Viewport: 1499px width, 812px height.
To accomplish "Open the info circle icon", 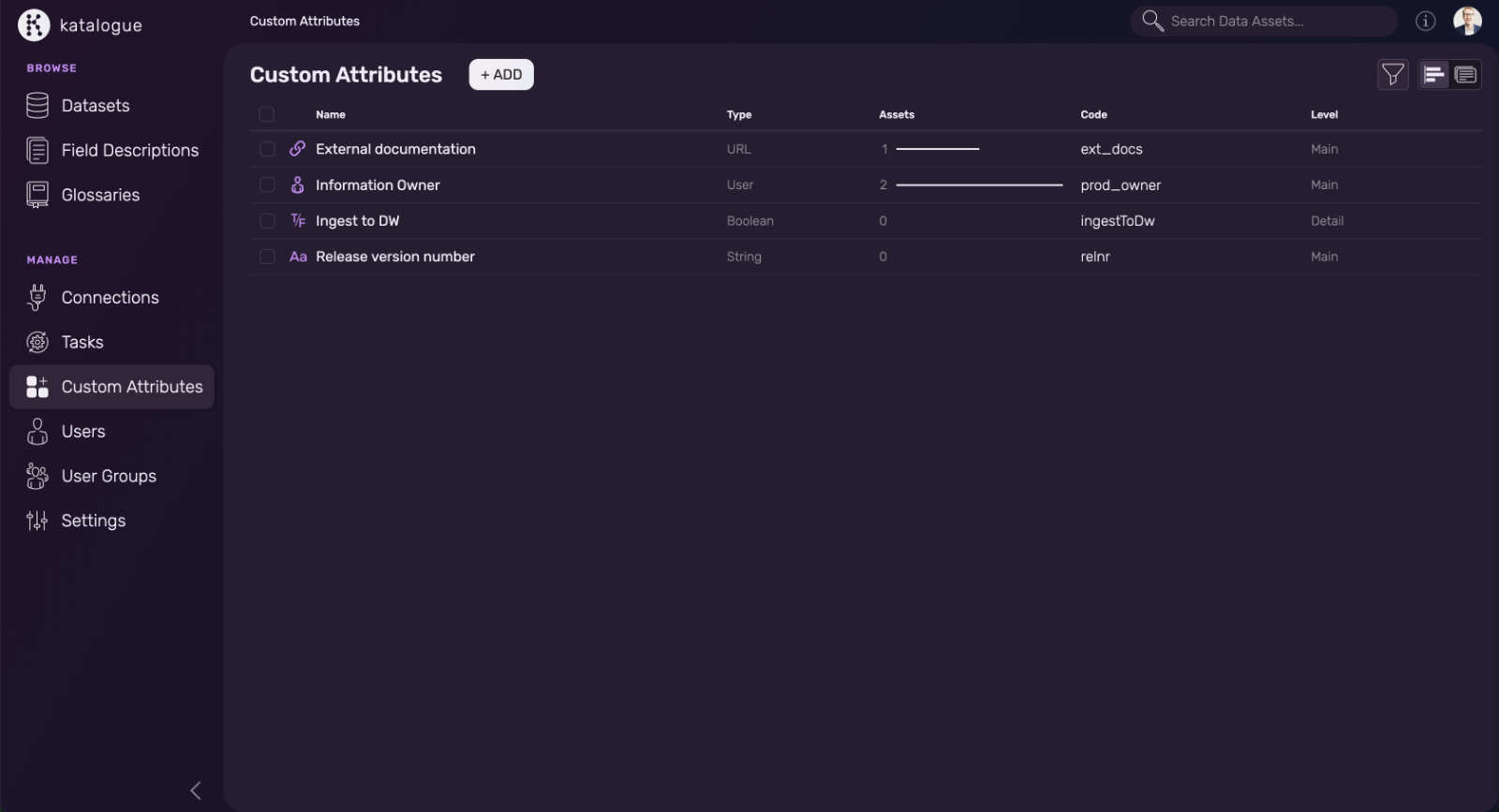I will pyautogui.click(x=1425, y=21).
